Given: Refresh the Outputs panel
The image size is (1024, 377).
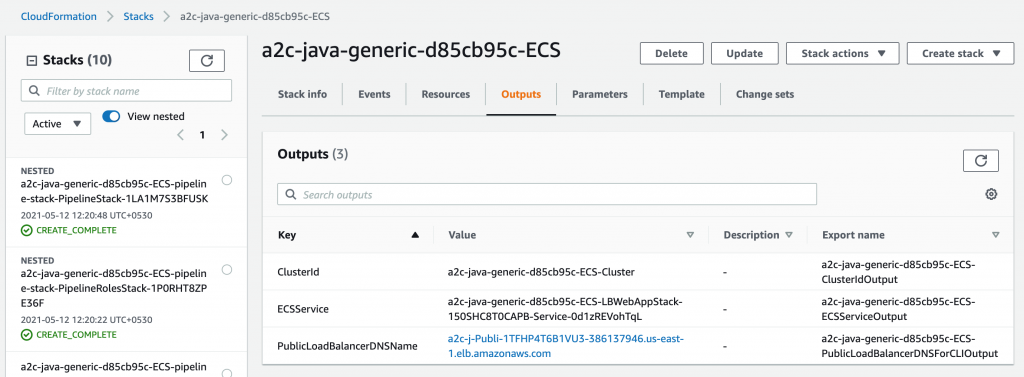Looking at the screenshot, I should tap(981, 160).
